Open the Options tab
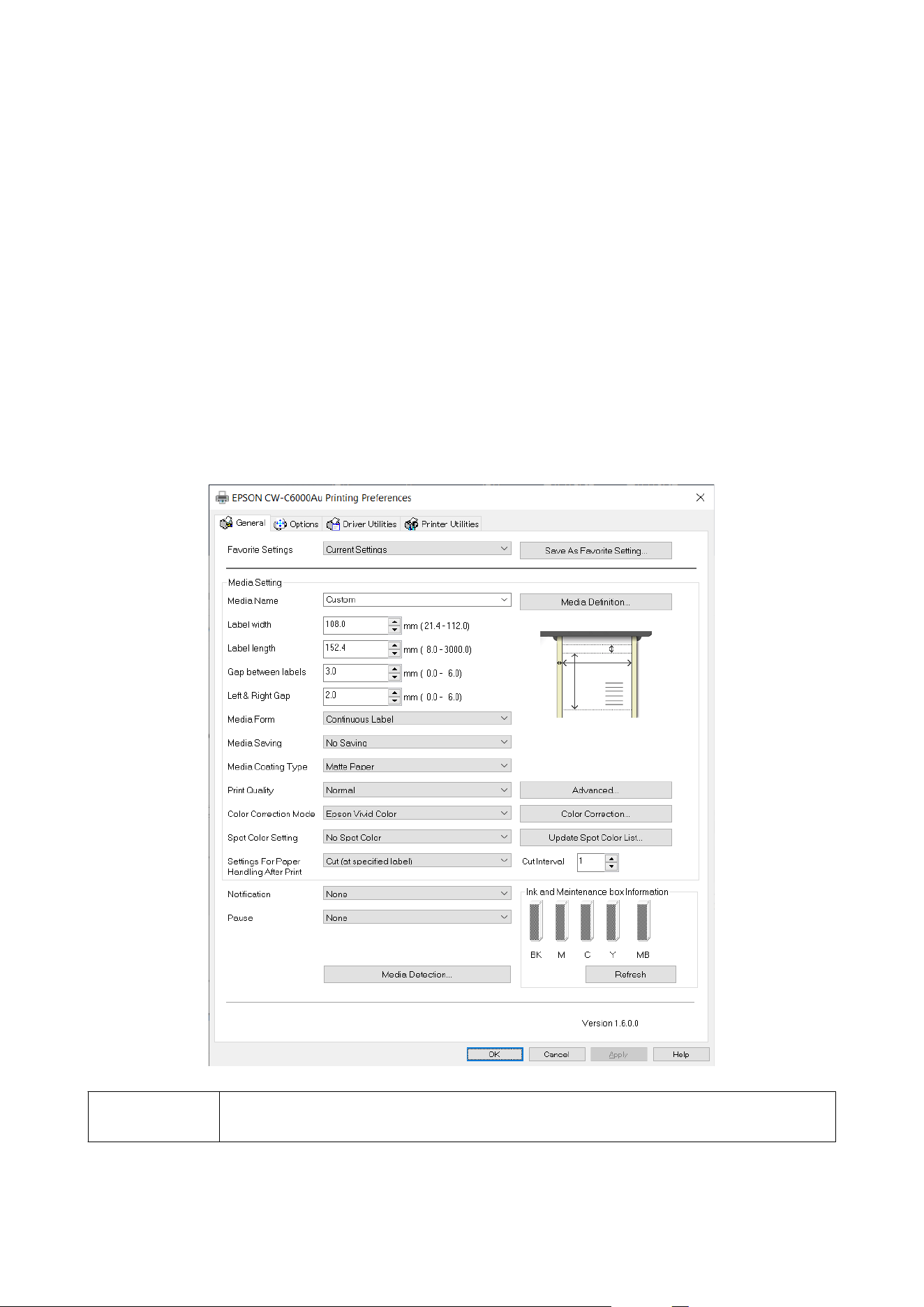924x1307 pixels. (x=297, y=524)
